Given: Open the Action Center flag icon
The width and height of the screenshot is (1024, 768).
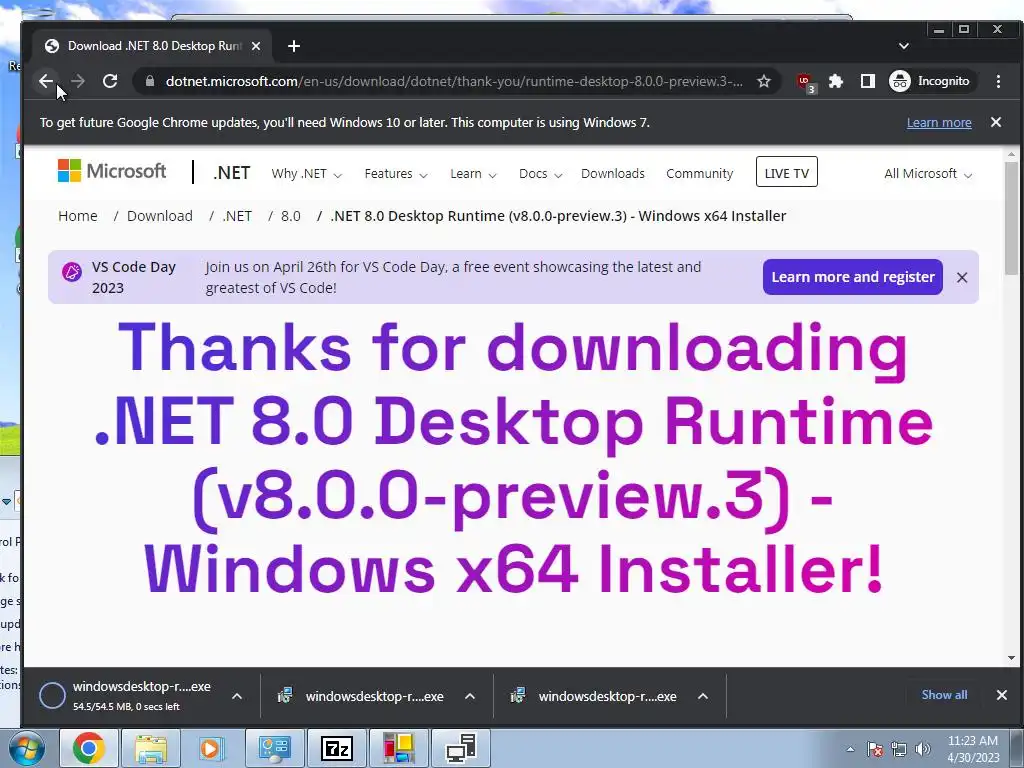Looking at the screenshot, I should click(875, 749).
